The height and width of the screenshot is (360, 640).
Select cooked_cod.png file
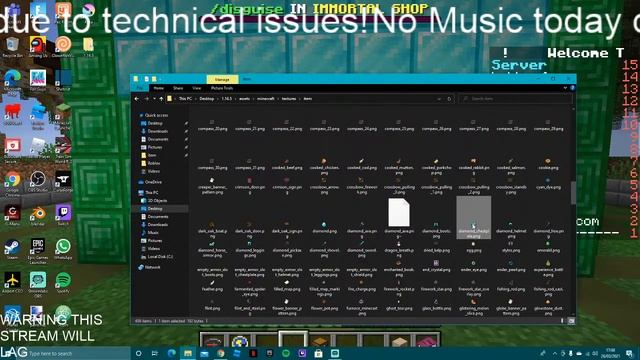[x=362, y=164]
